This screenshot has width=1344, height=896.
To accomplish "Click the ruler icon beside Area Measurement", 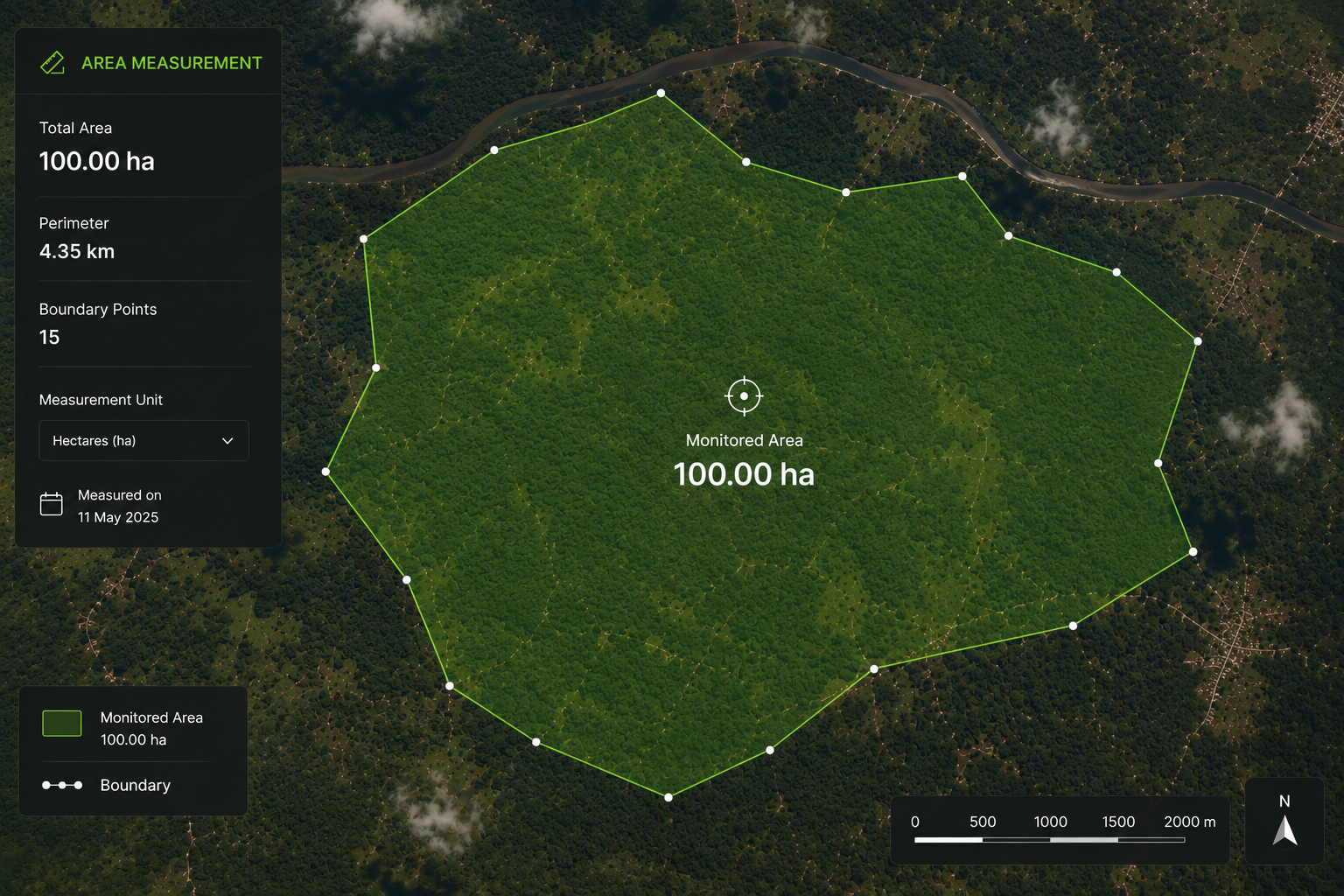I will 52,63.
